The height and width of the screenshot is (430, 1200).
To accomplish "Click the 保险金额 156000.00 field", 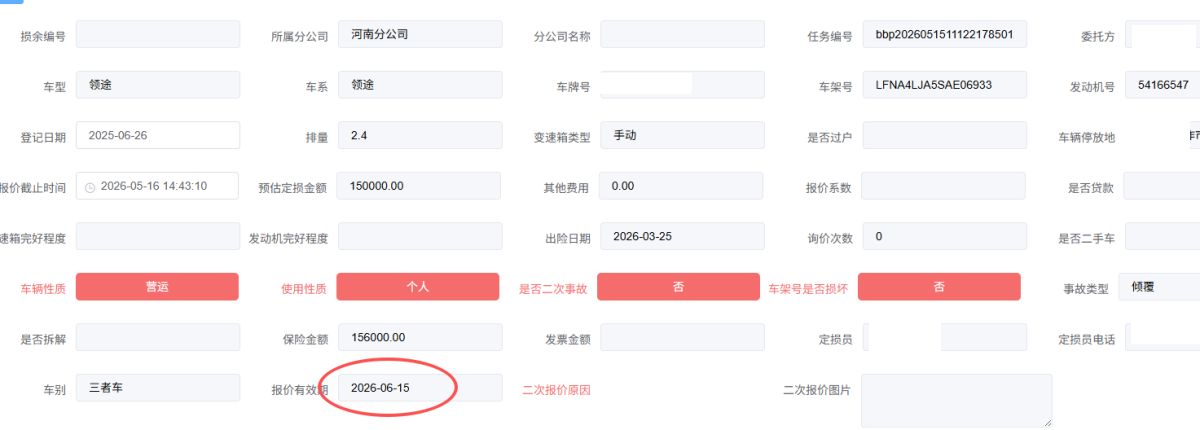I will [x=420, y=338].
